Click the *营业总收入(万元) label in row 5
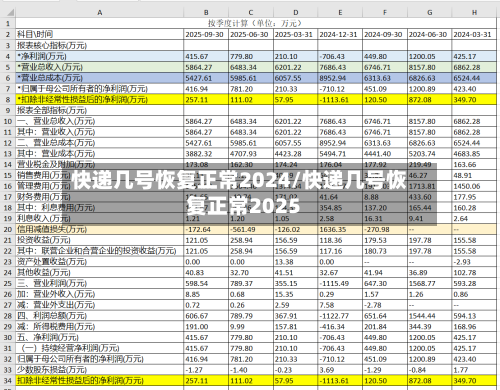 [50, 67]
